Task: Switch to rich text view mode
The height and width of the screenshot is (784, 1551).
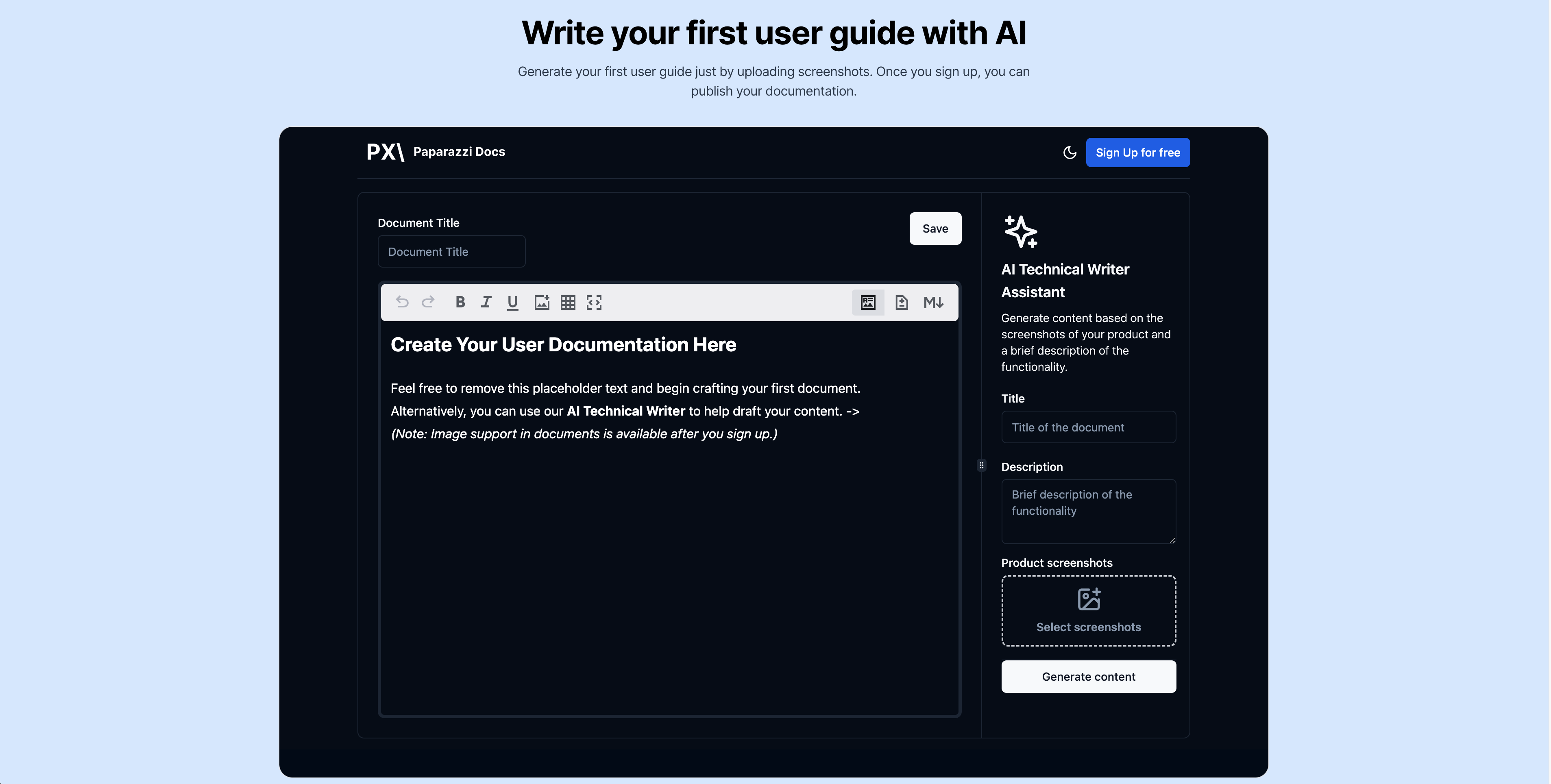Action: coord(868,302)
